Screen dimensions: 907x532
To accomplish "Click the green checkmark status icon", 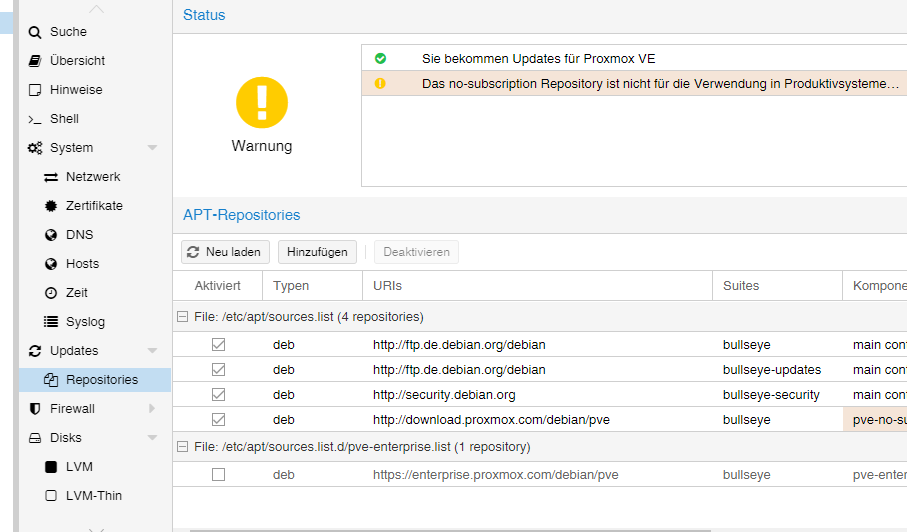I will tap(380, 58).
